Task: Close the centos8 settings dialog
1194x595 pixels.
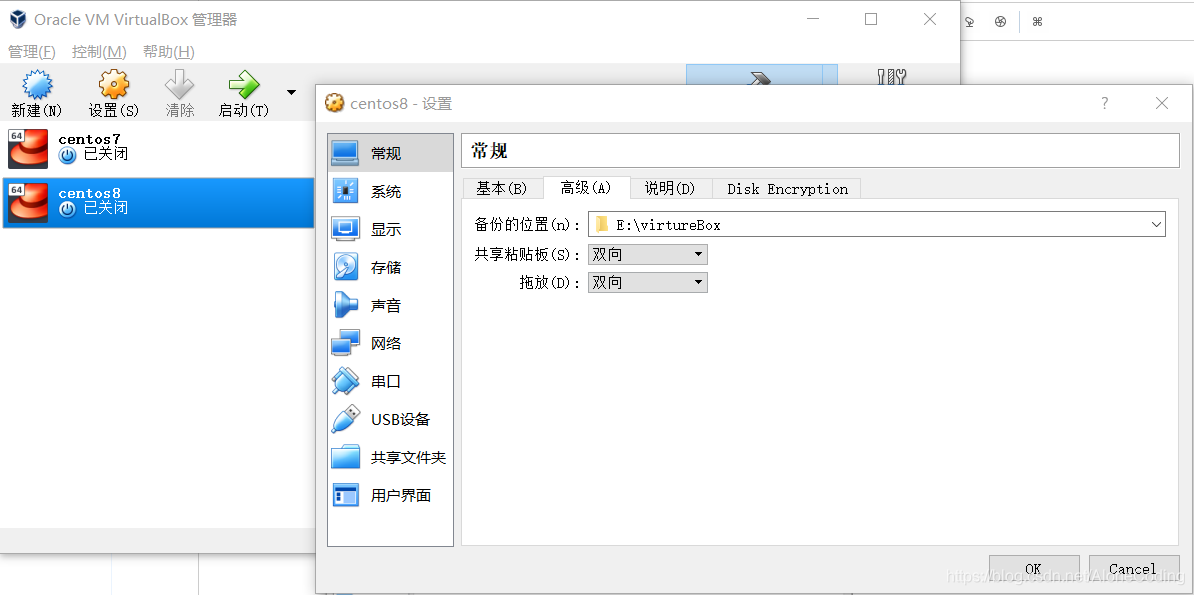Action: pos(1161,104)
